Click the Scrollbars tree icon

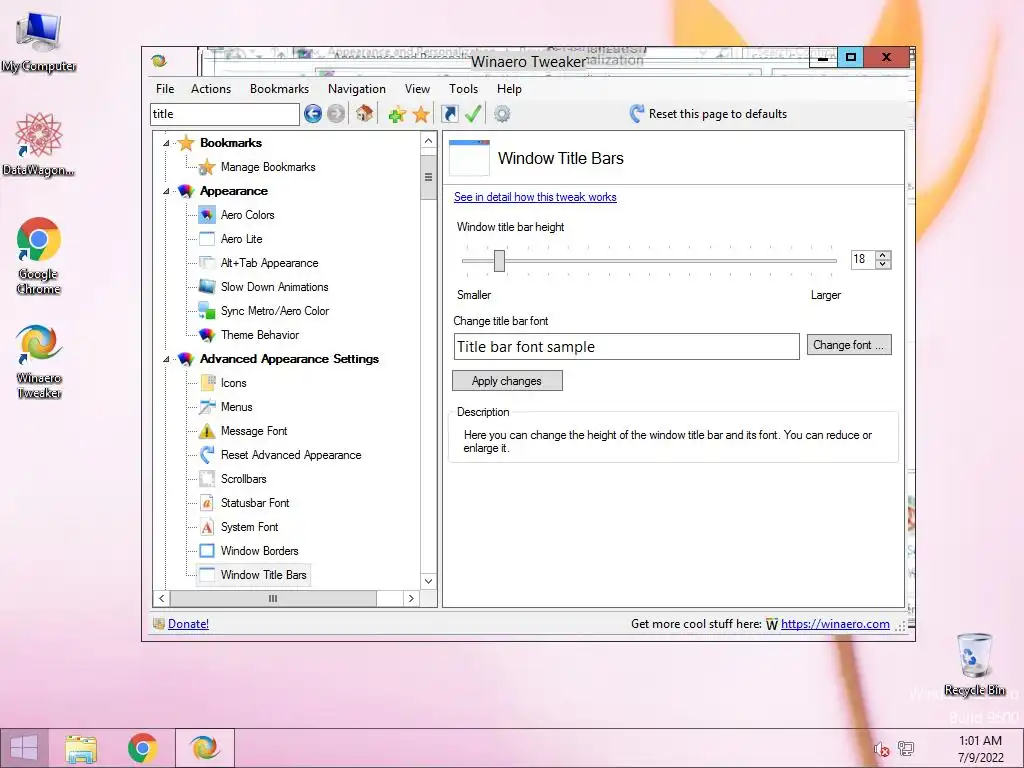tap(207, 479)
